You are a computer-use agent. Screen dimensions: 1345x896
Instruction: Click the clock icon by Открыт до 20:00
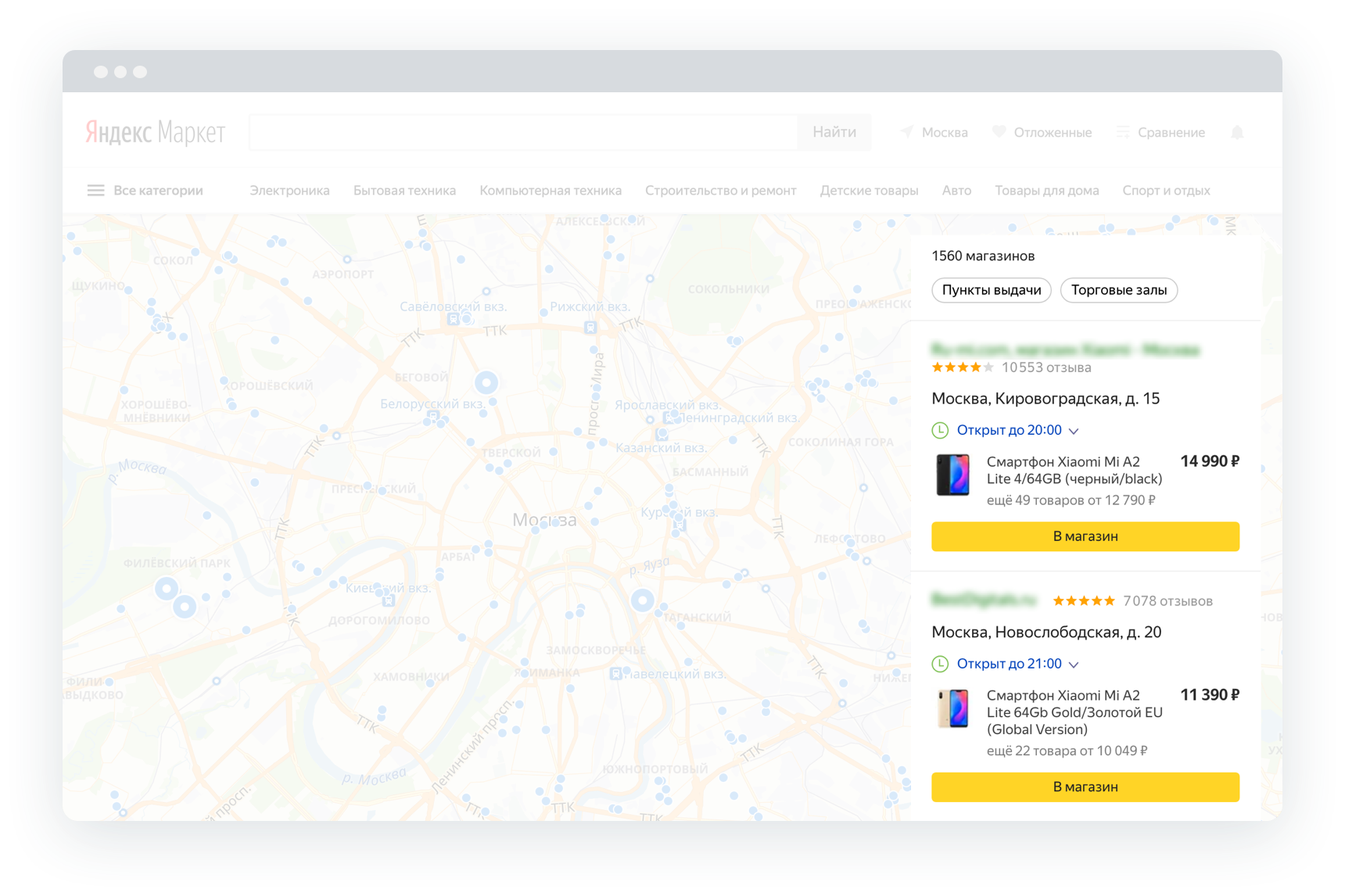coord(940,430)
